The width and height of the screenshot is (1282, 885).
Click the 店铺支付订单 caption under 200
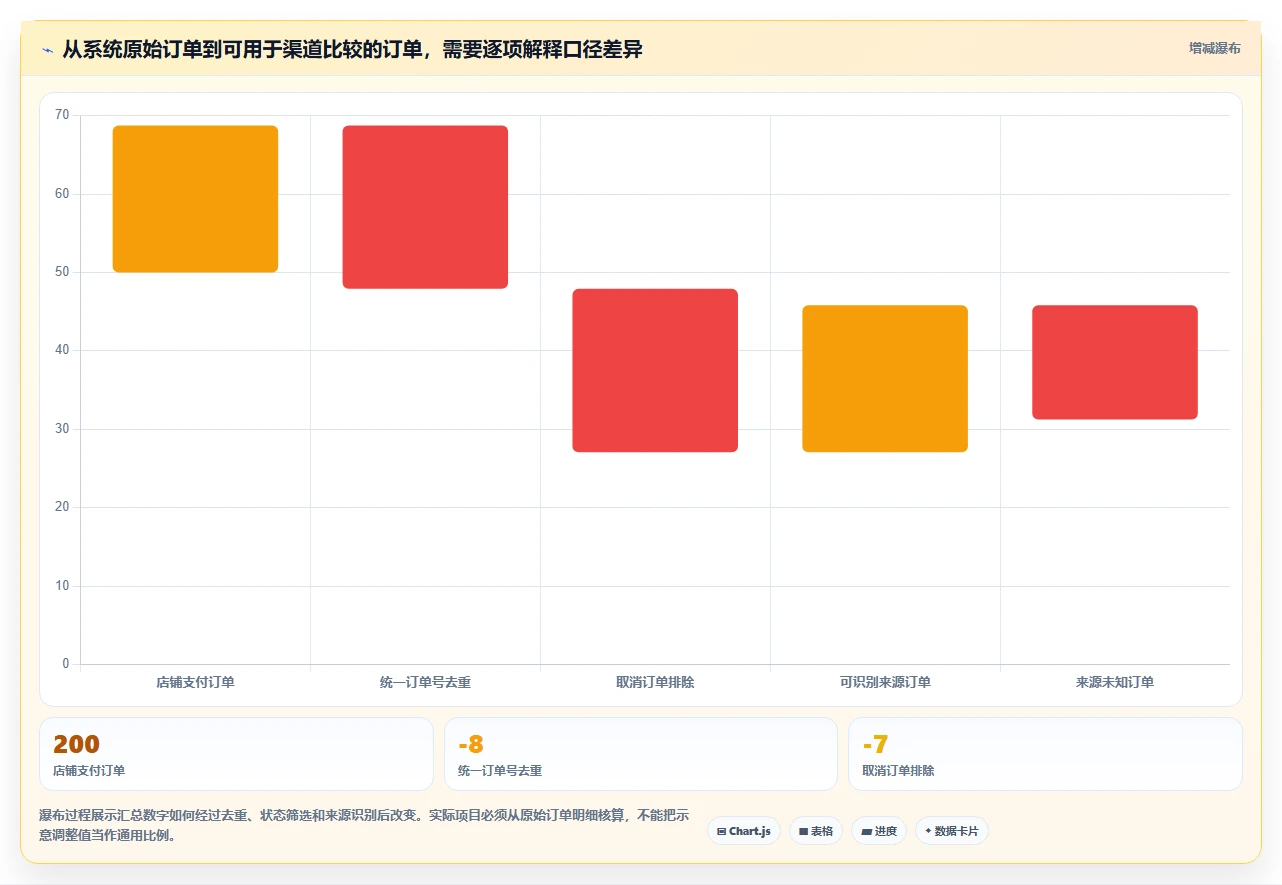tap(89, 771)
